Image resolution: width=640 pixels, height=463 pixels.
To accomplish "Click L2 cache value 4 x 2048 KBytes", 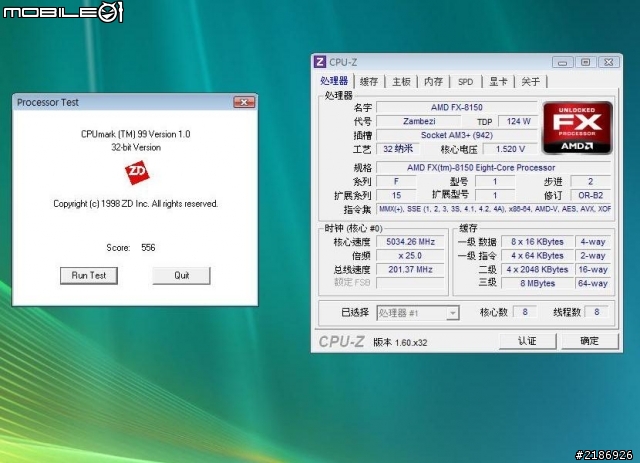I will tap(537, 269).
